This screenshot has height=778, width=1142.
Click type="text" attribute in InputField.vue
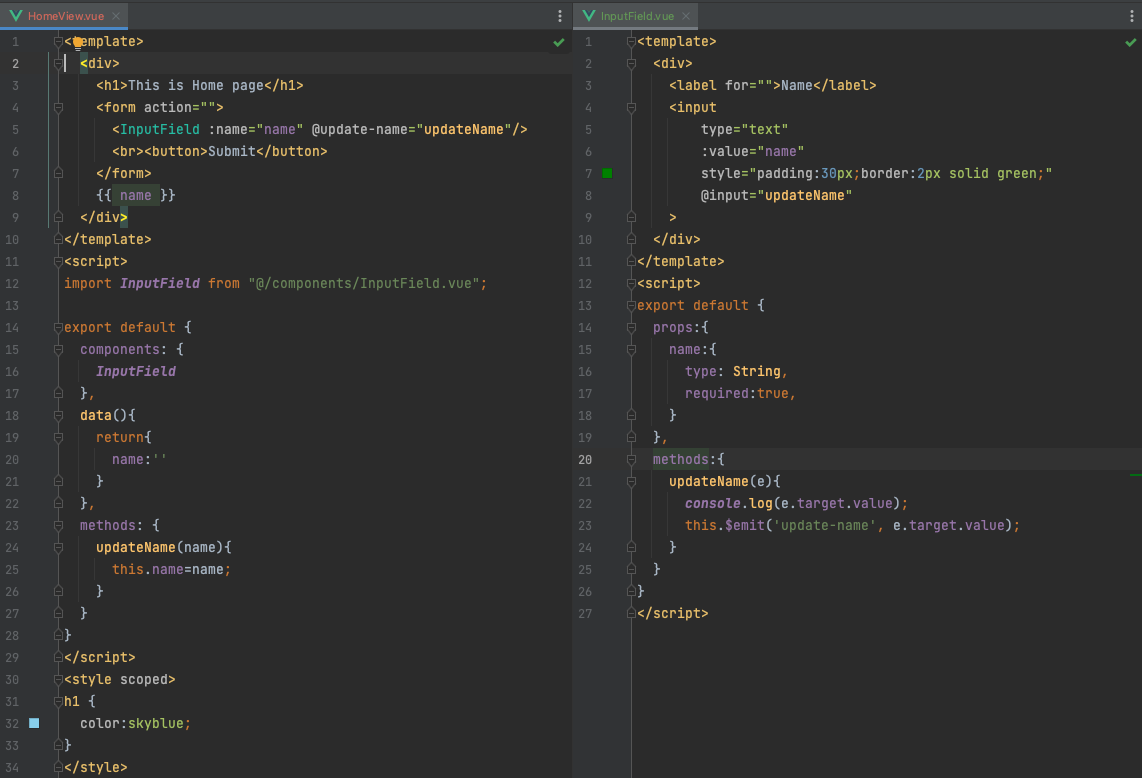point(744,129)
